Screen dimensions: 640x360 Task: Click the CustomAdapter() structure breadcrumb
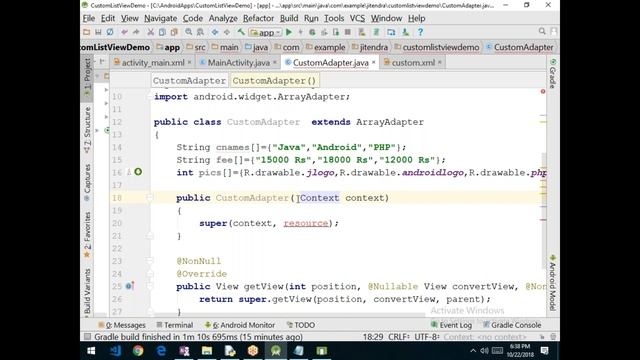(274, 81)
